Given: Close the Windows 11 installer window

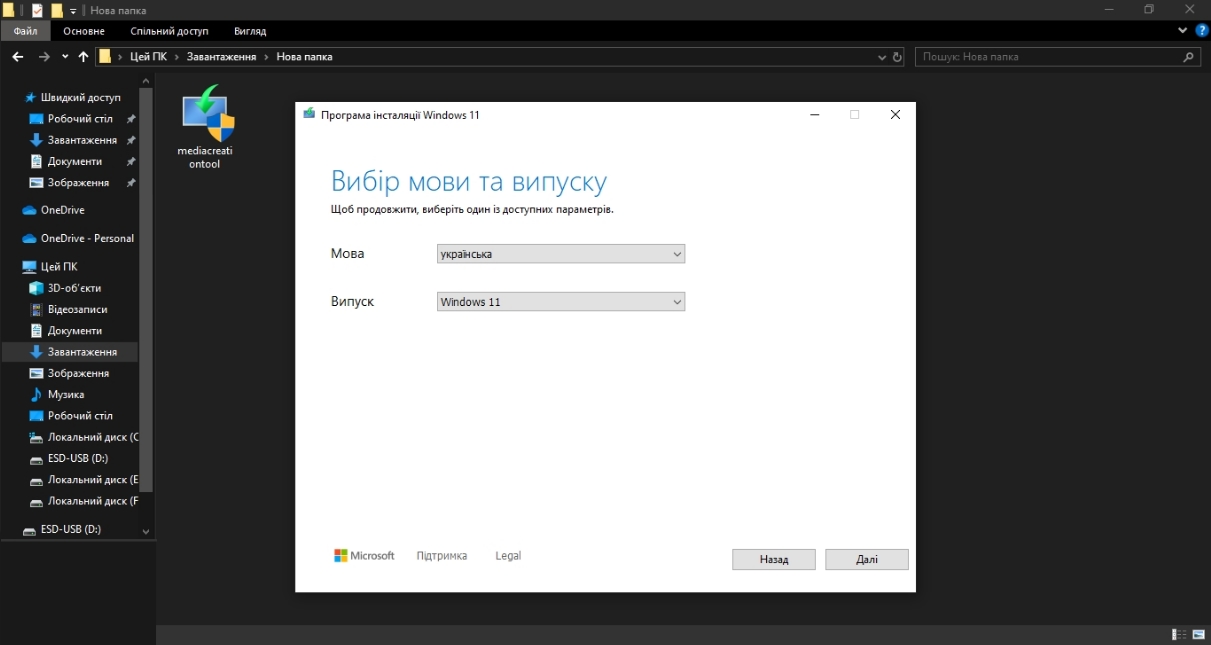Looking at the screenshot, I should pyautogui.click(x=895, y=115).
